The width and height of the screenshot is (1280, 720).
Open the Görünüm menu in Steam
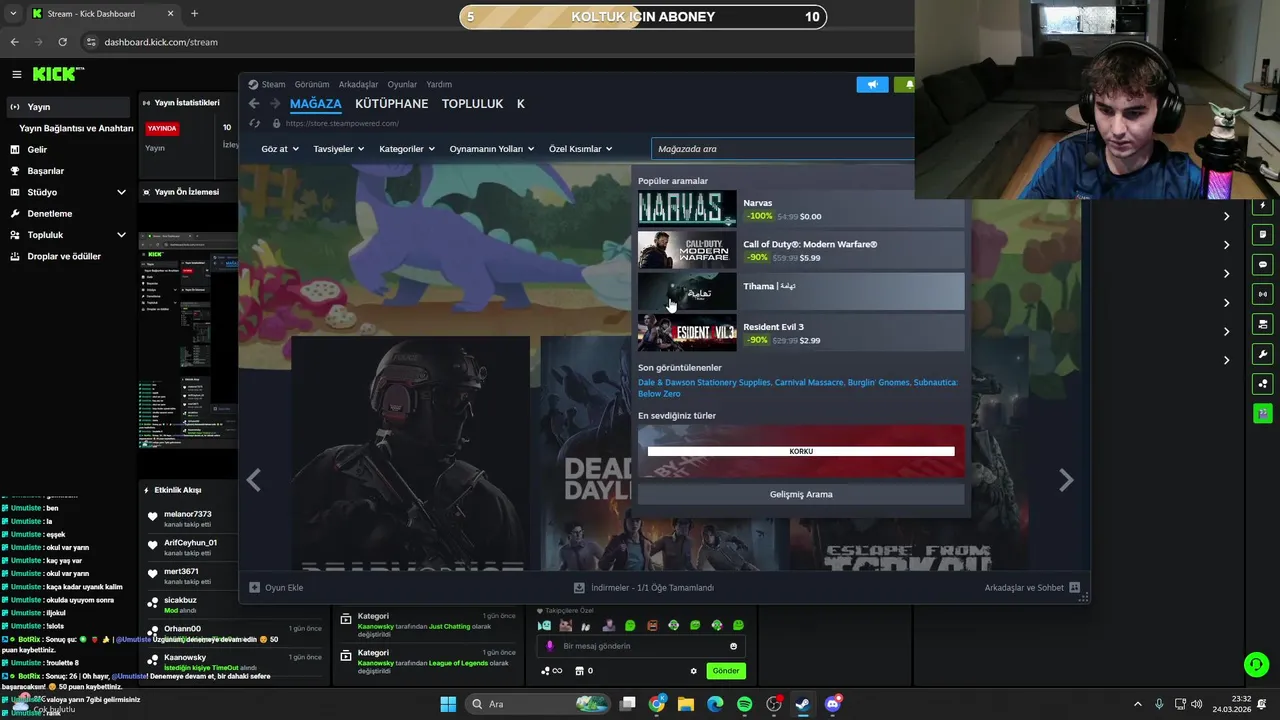tap(312, 85)
